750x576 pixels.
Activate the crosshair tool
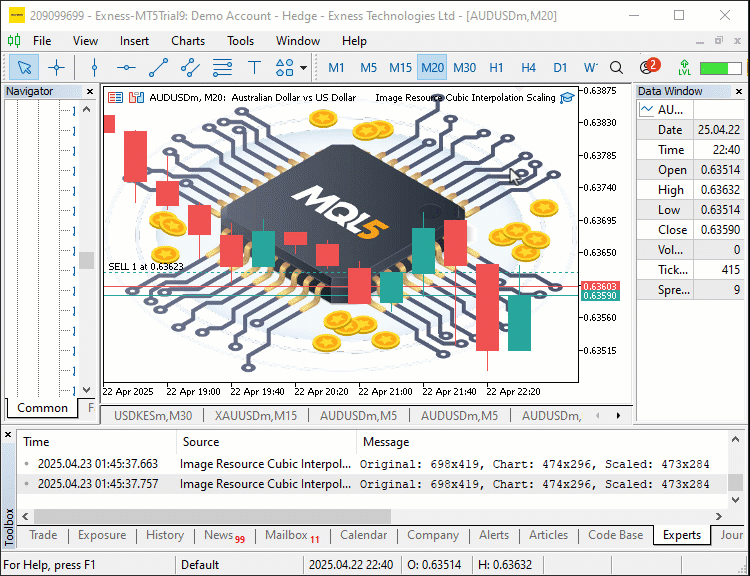[56, 67]
